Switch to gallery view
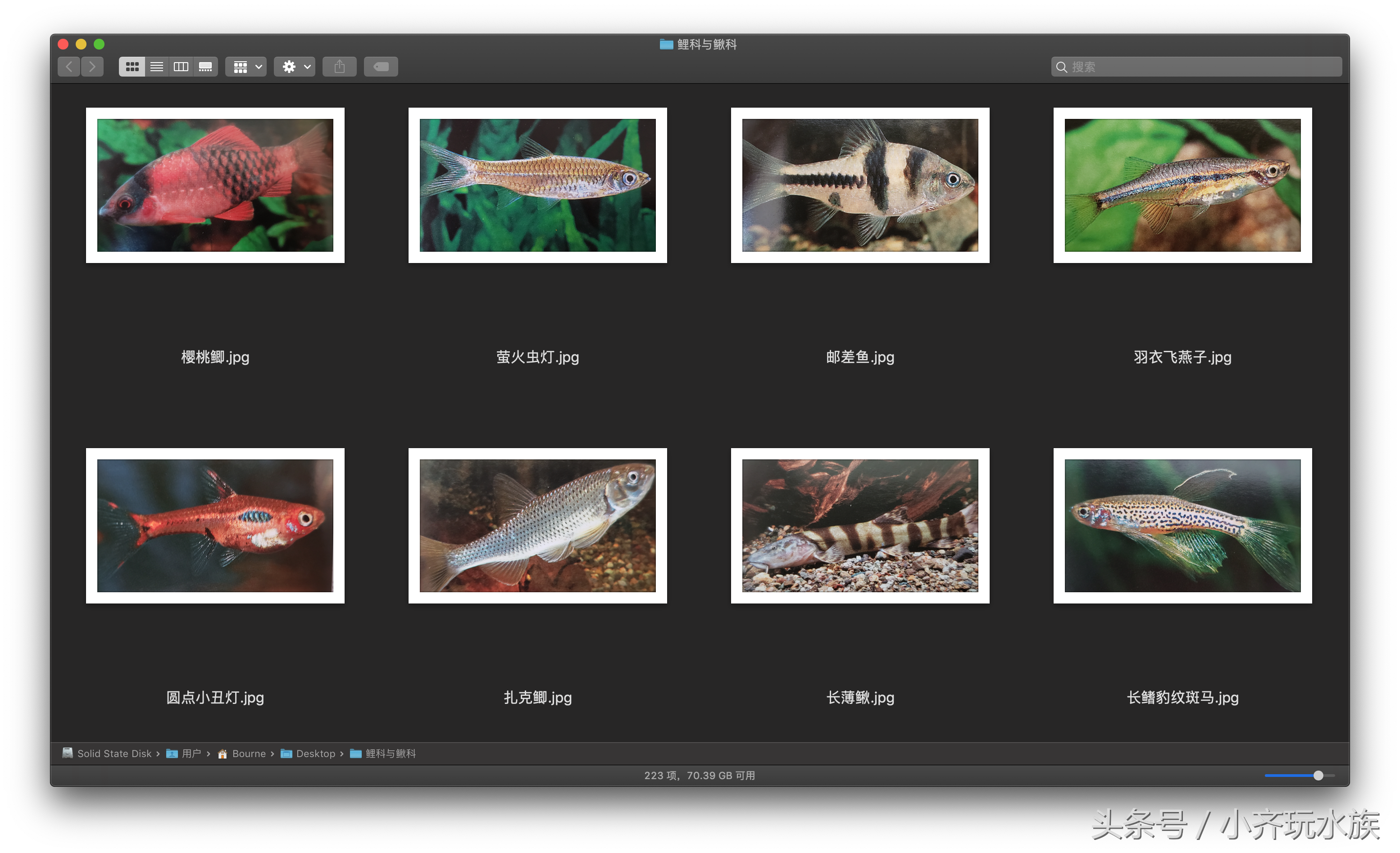 pos(206,67)
